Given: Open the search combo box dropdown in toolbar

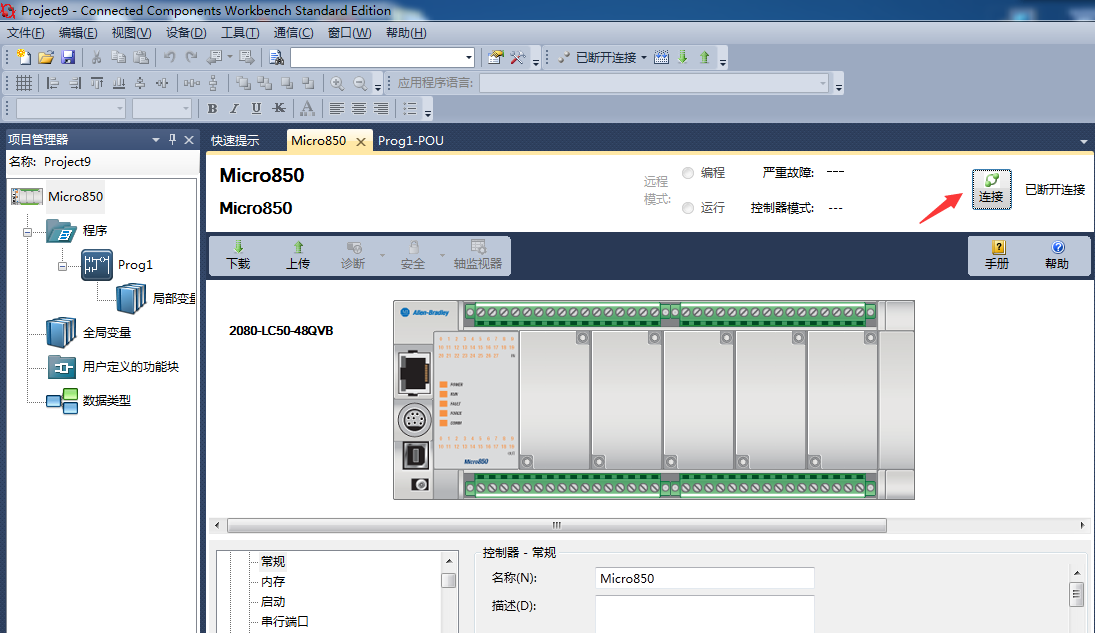Looking at the screenshot, I should tap(469, 57).
